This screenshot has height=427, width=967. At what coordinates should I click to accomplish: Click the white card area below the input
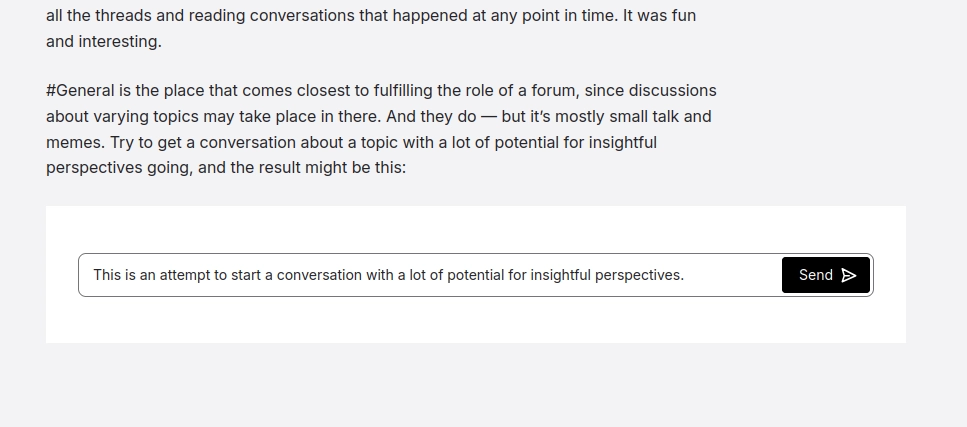(475, 320)
